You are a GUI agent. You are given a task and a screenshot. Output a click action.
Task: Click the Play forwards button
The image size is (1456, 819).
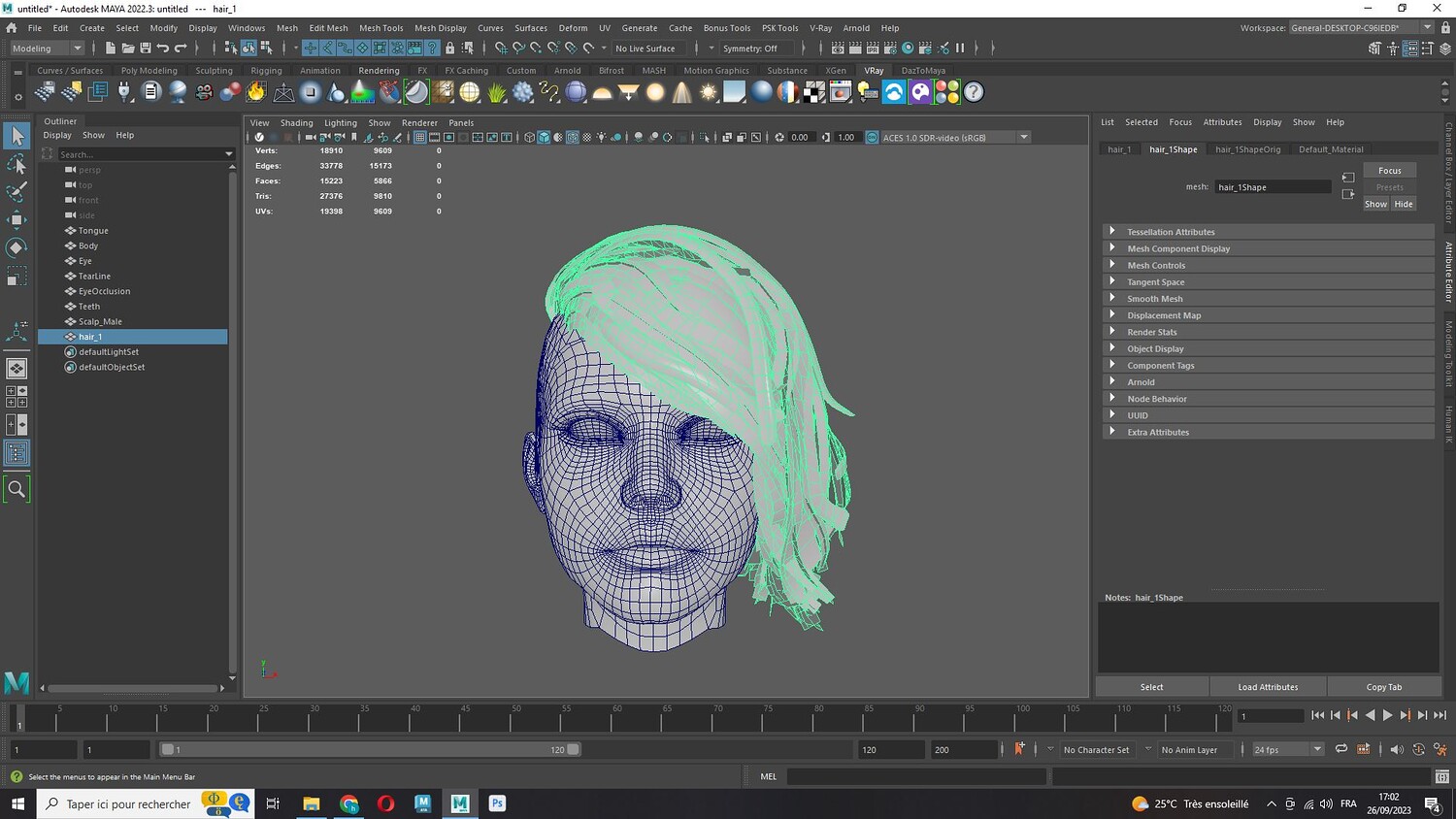[x=1387, y=715]
